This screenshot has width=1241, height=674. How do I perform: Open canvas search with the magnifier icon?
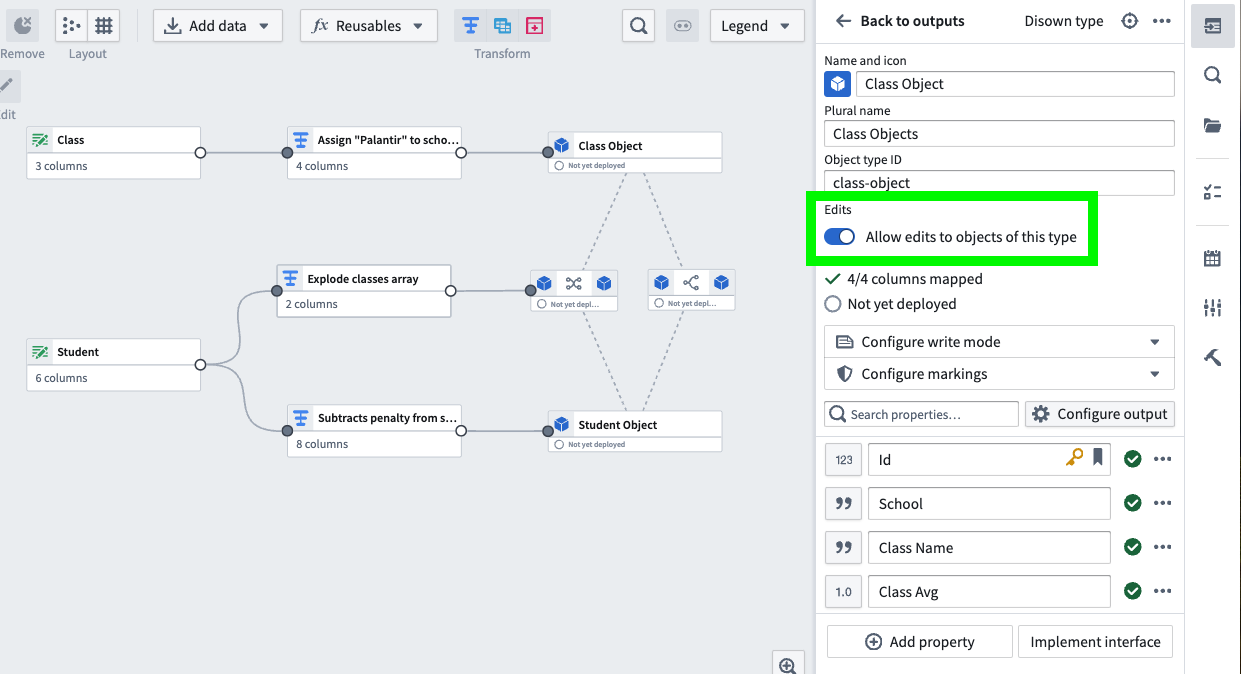point(639,26)
